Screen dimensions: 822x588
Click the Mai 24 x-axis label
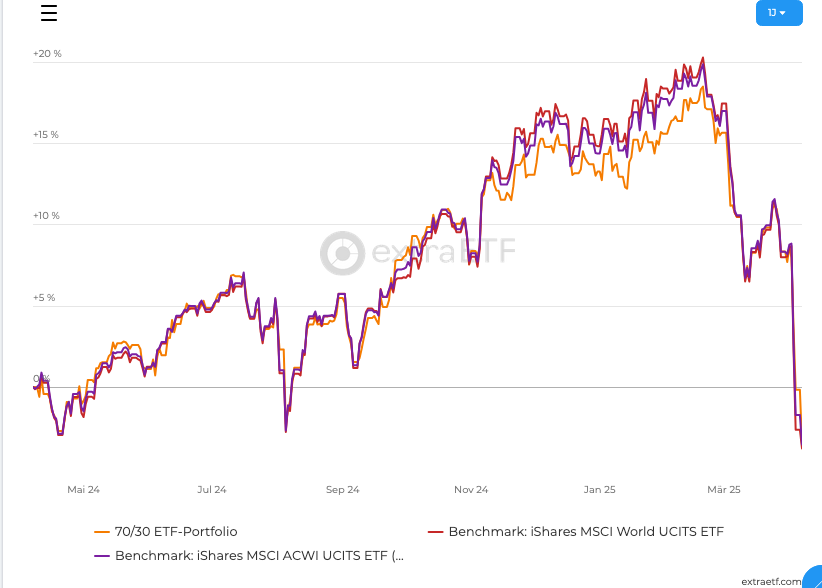click(83, 490)
